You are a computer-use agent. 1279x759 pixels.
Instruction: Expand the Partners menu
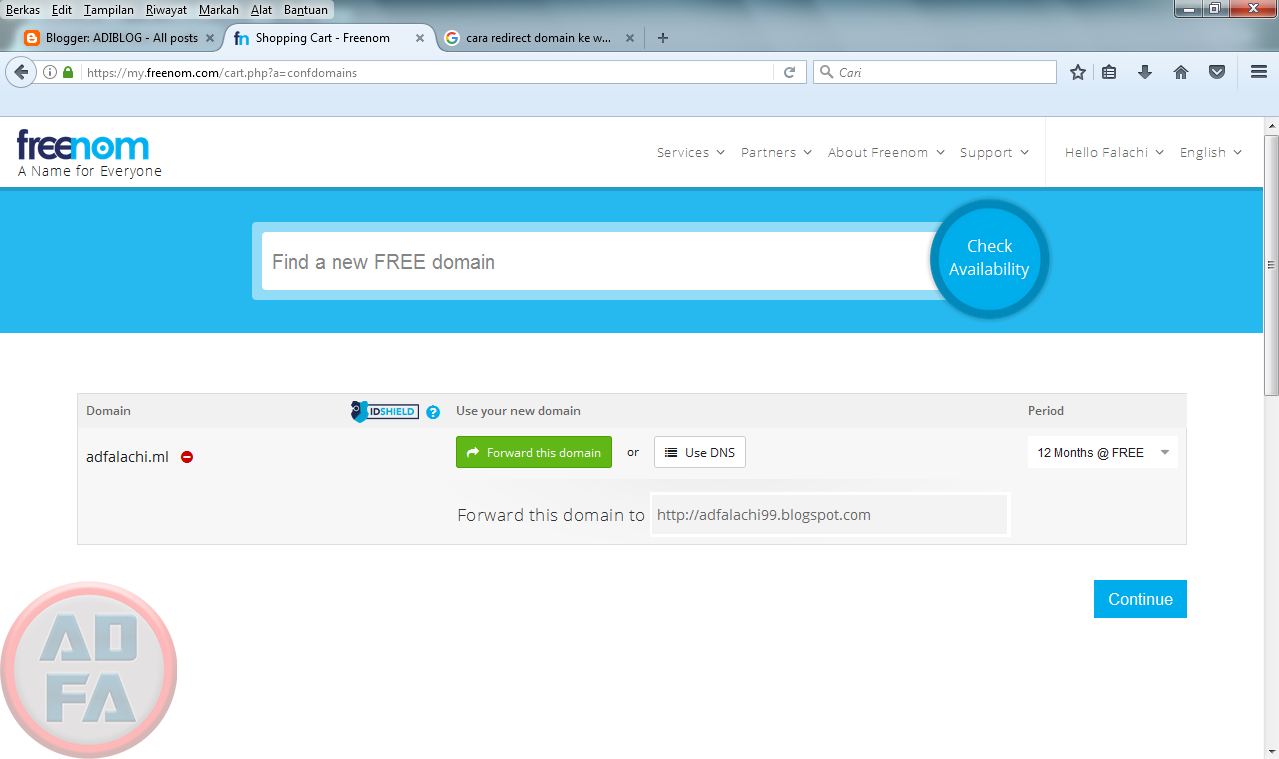[775, 152]
